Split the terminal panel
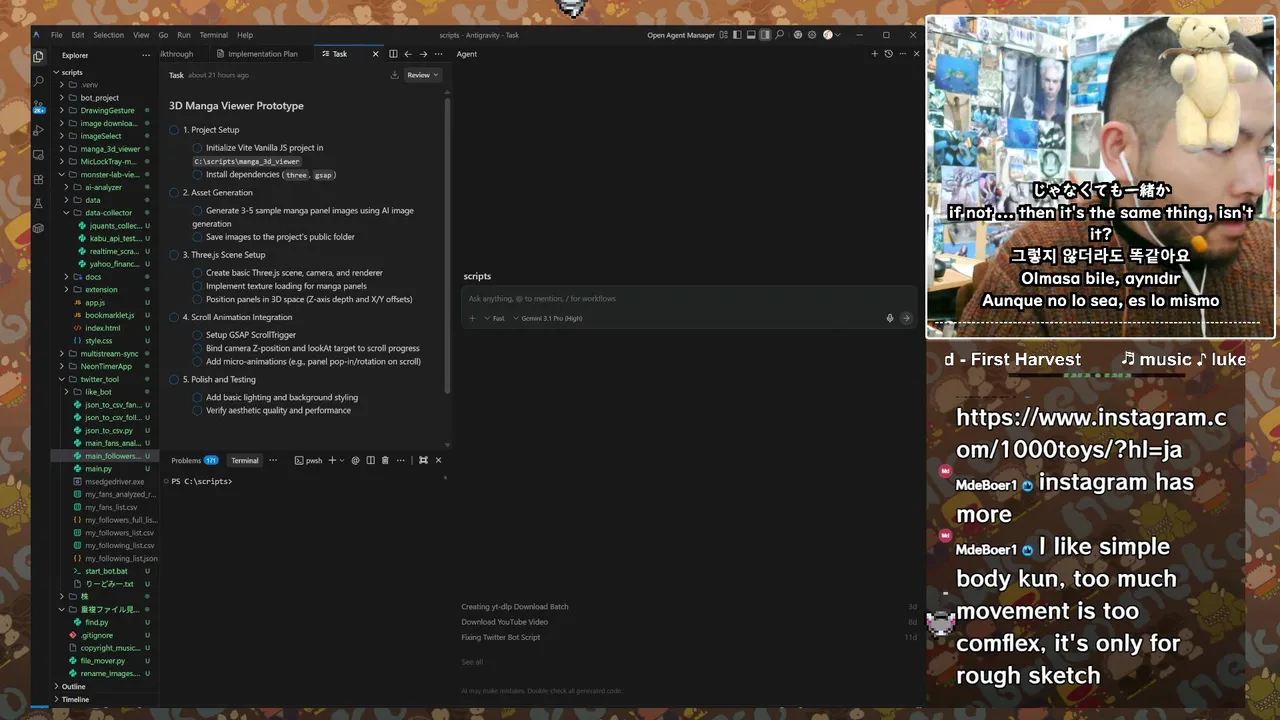The width and height of the screenshot is (1280, 720). [371, 460]
